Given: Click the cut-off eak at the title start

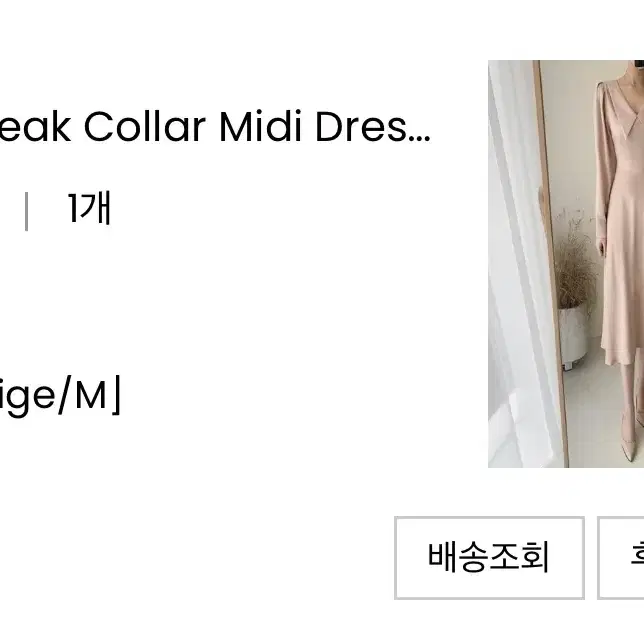Looking at the screenshot, I should 35,127.
